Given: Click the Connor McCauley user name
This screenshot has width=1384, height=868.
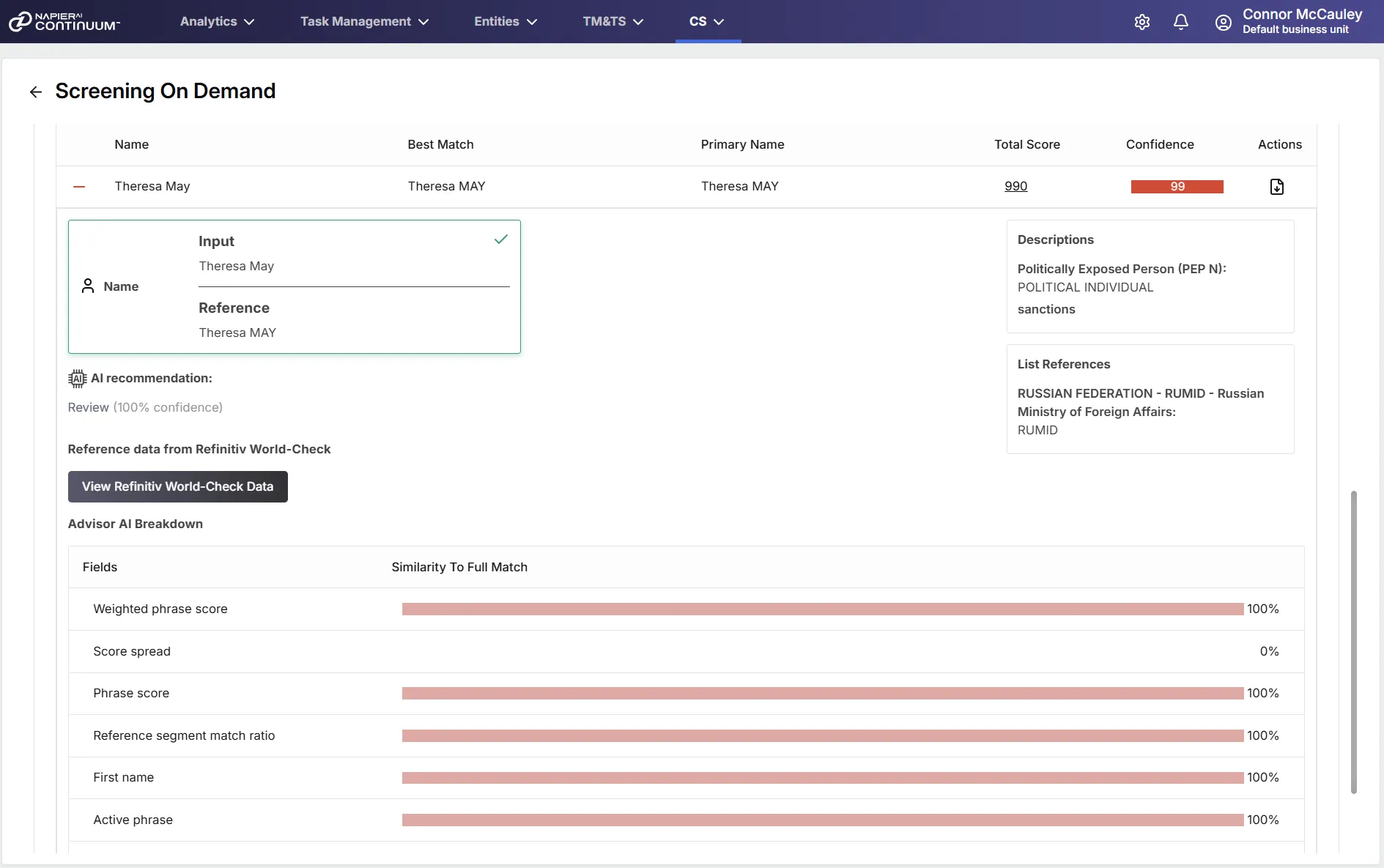Looking at the screenshot, I should [1302, 14].
